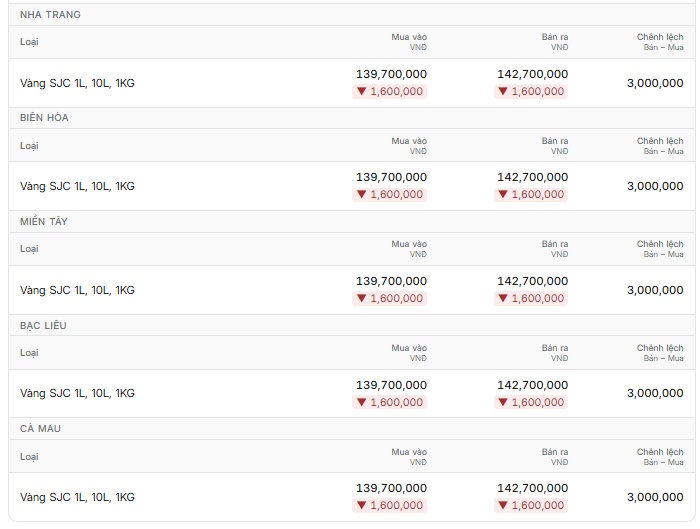Click the Biên Hòa buy-price down arrow icon
The image size is (700, 529).
tap(361, 195)
